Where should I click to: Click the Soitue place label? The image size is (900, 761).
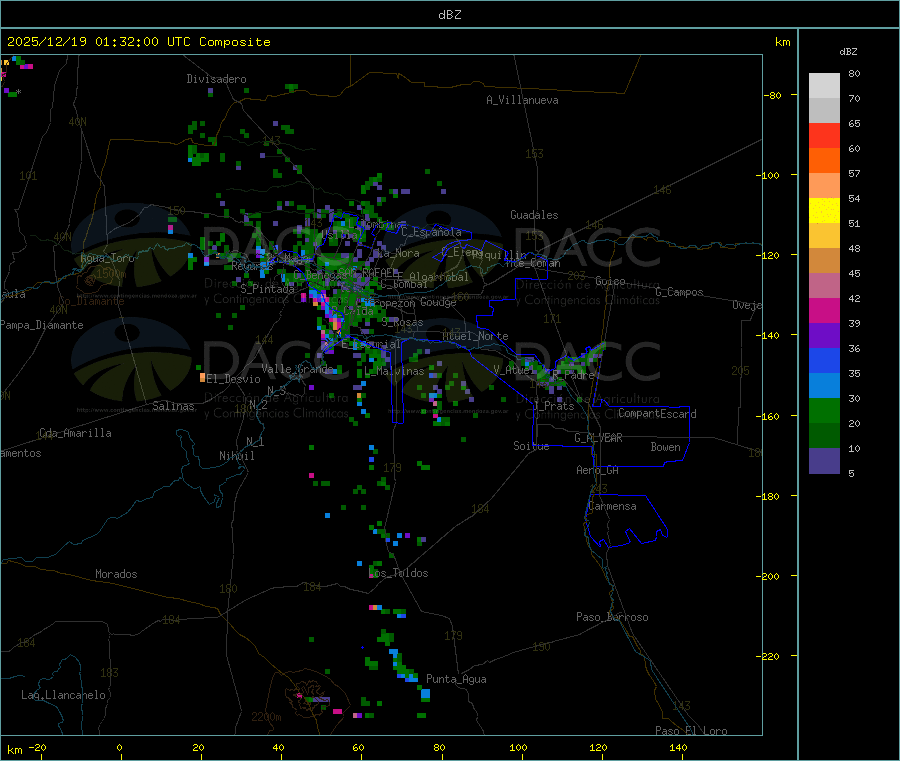tap(531, 446)
